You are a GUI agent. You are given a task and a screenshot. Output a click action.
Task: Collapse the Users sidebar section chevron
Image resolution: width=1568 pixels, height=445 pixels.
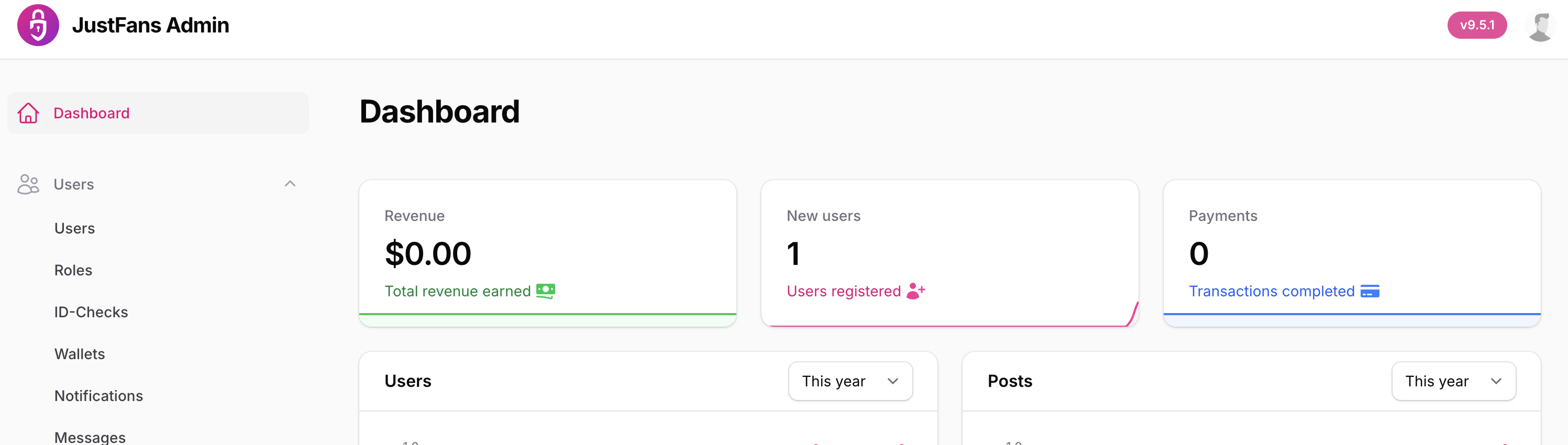290,184
